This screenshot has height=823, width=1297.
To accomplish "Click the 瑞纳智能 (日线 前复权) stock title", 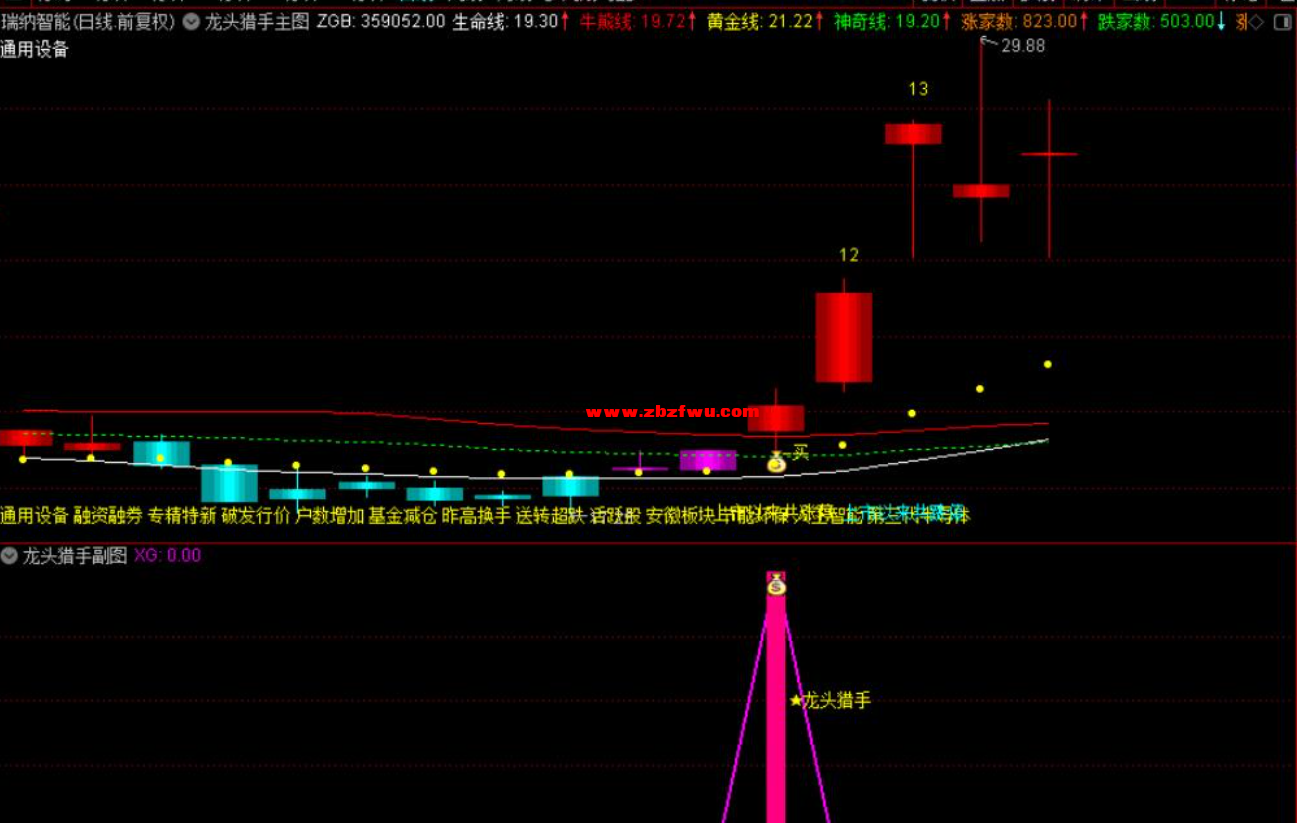I will 88,21.
